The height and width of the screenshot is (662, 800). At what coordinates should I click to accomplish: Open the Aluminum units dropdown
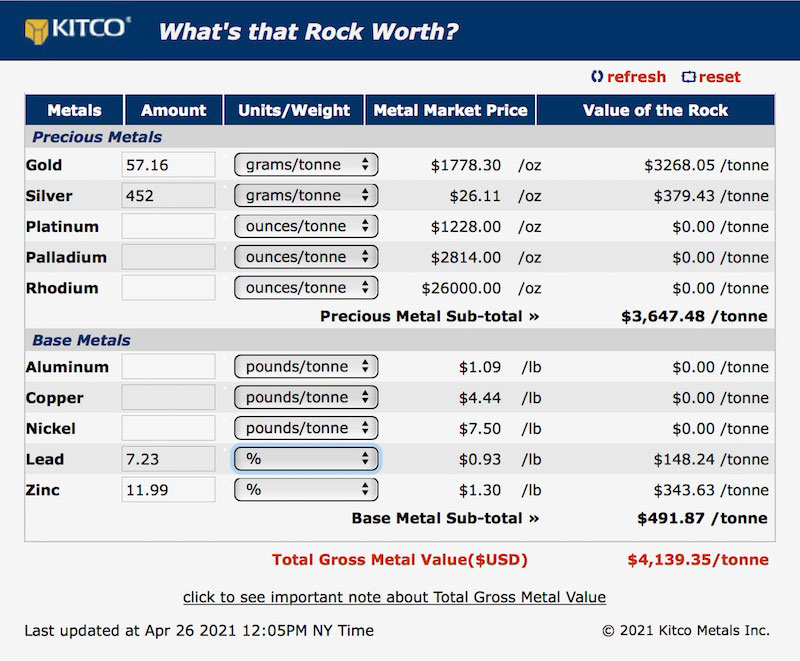pyautogui.click(x=306, y=367)
